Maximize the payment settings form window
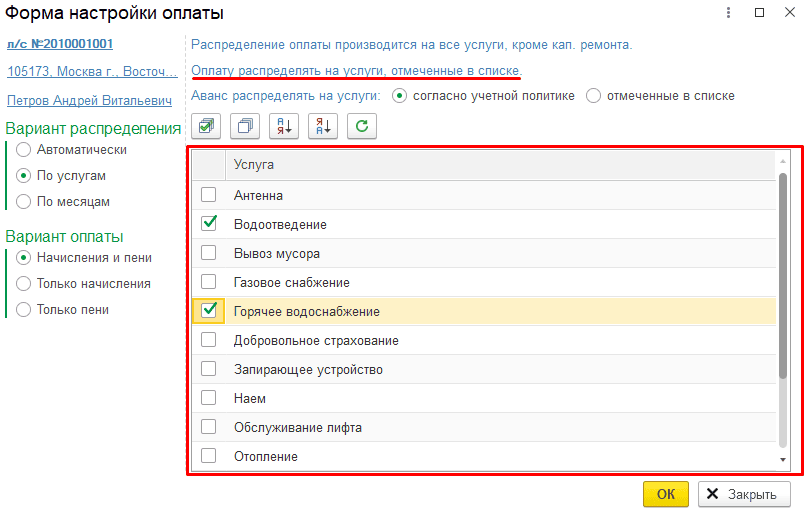807x515 pixels. [759, 12]
